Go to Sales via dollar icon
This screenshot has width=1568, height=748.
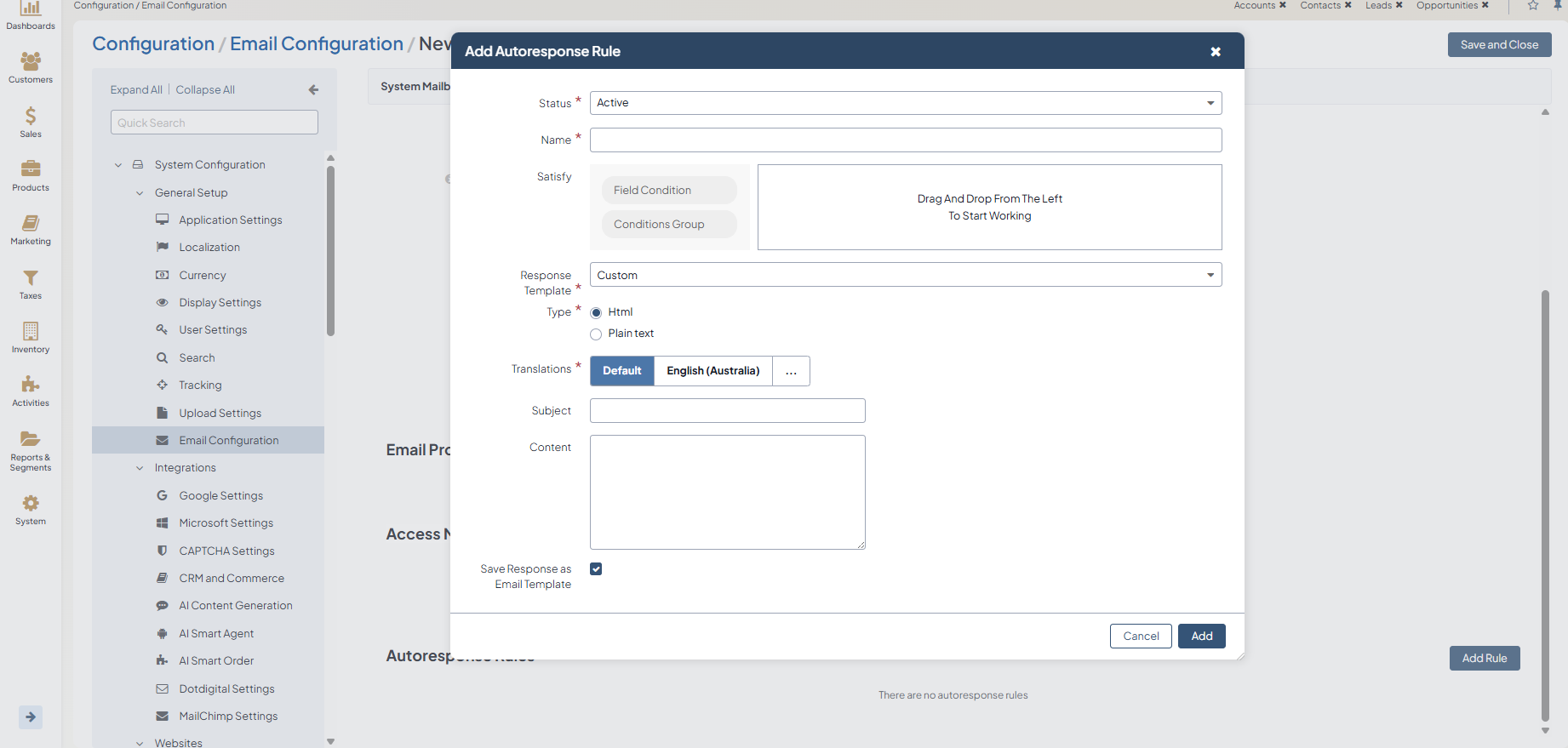coord(31,116)
